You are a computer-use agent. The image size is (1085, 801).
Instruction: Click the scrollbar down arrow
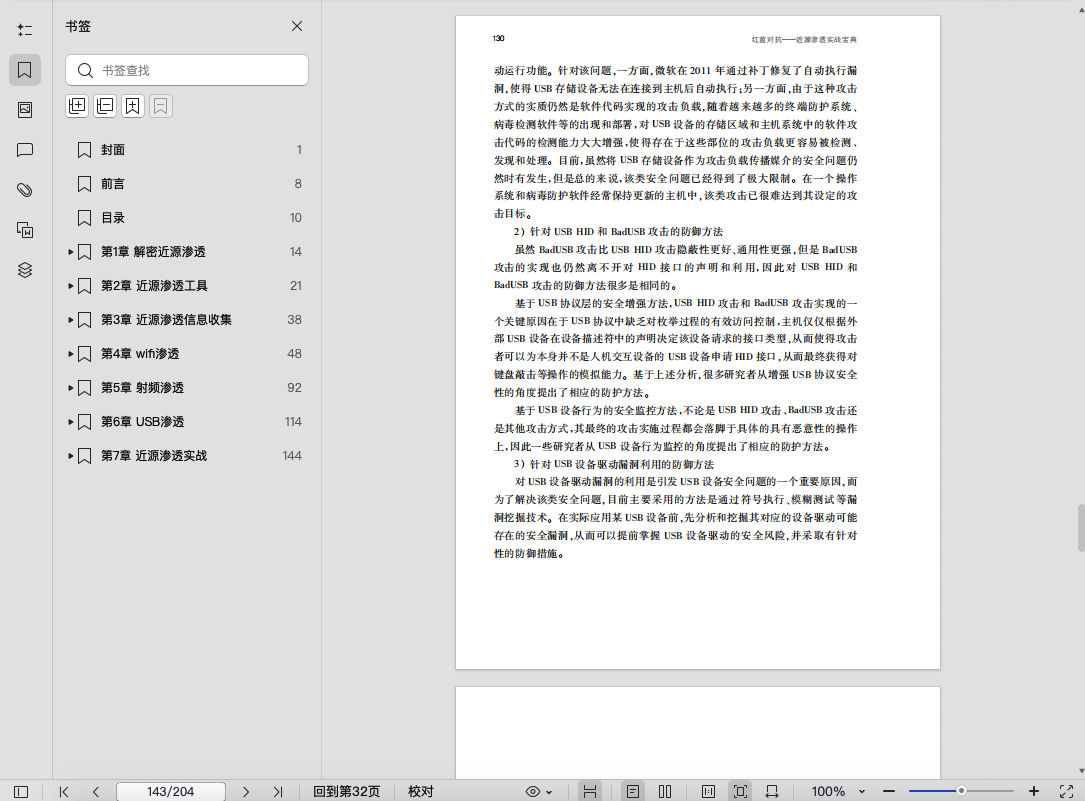1081,771
